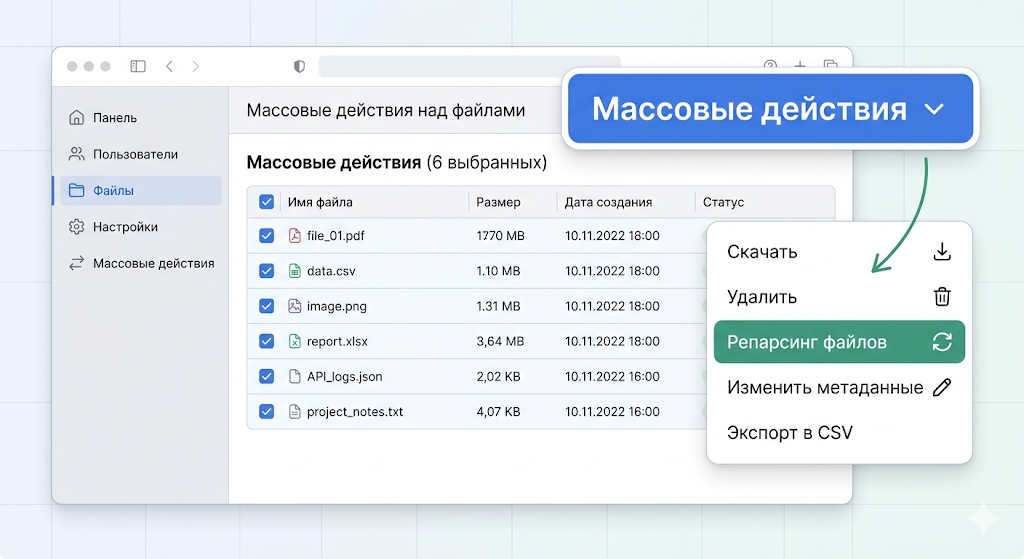Viewport: 1024px width, 559px height.
Task: Click the file name project_notes.txt
Action: point(355,411)
